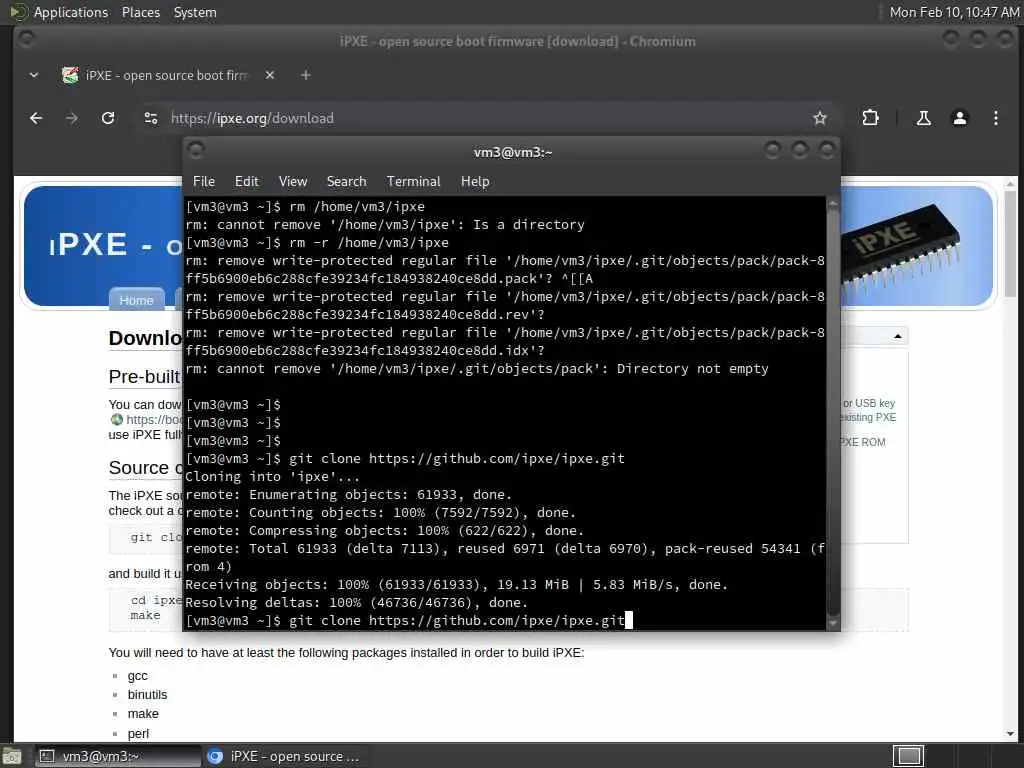This screenshot has height=768, width=1024.
Task: Click the 'Directory not empty' error line in terminal
Action: (x=477, y=369)
